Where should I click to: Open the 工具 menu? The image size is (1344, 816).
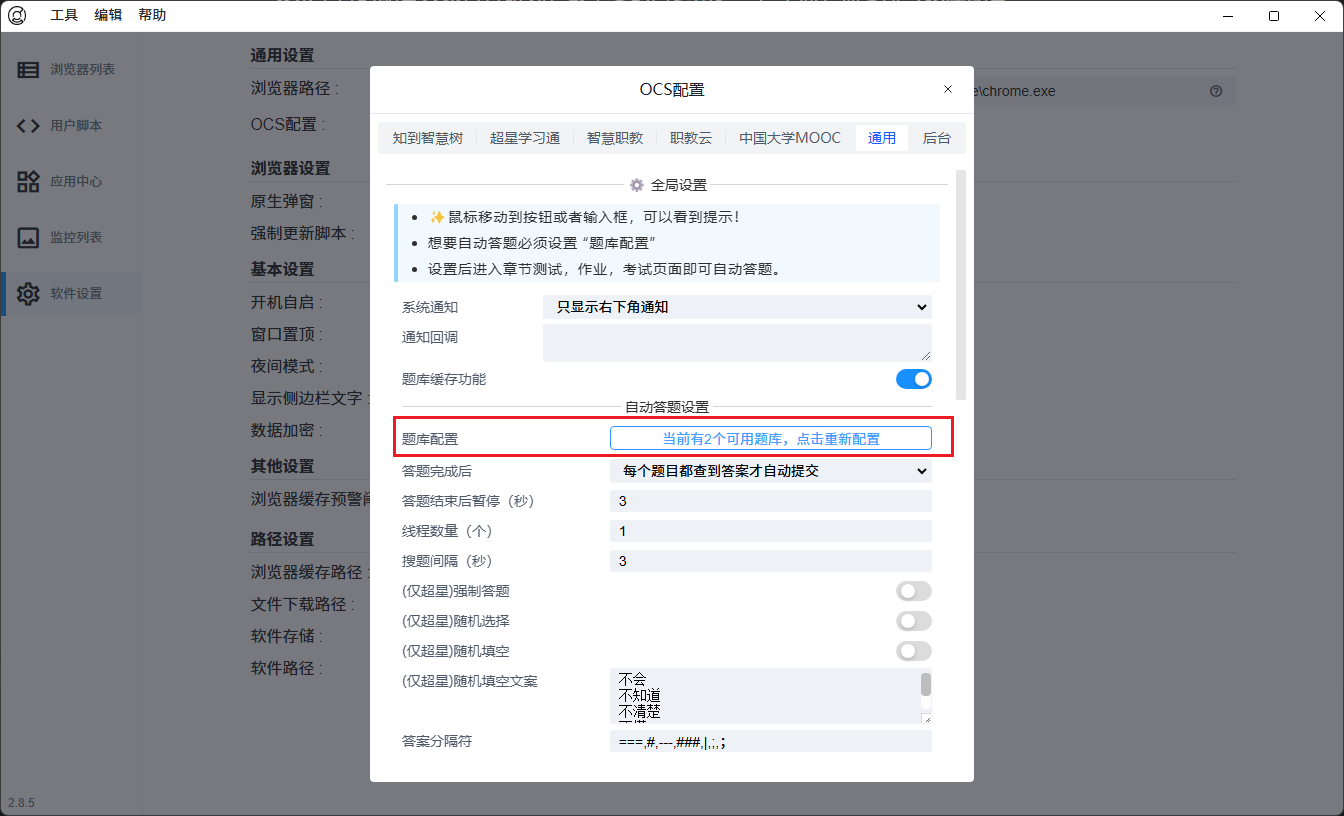click(64, 15)
